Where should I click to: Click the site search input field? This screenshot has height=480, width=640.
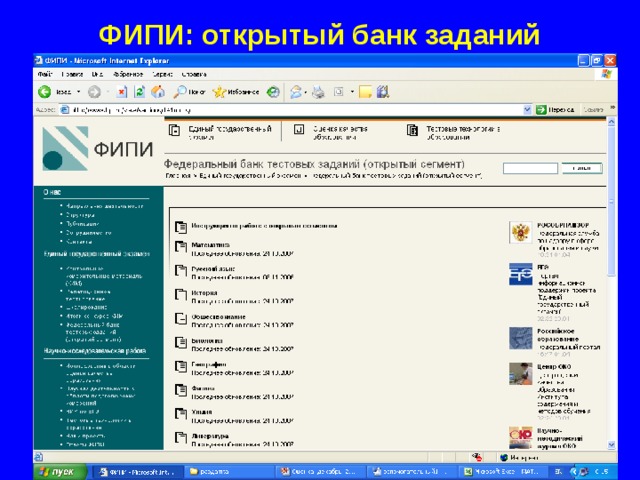tap(530, 168)
